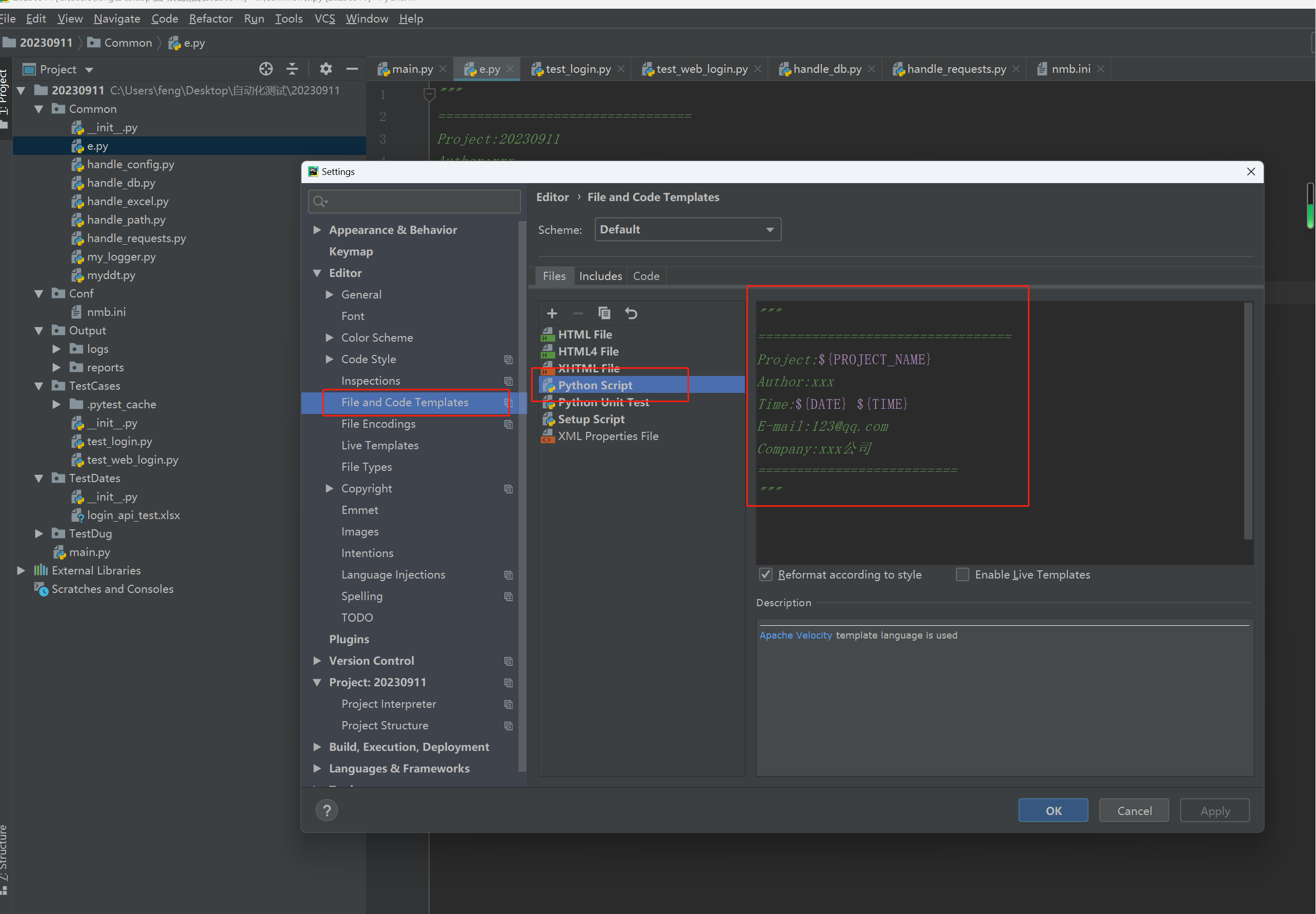This screenshot has height=914, width=1316.
Task: Uncheck Reformat according to style
Action: point(765,574)
